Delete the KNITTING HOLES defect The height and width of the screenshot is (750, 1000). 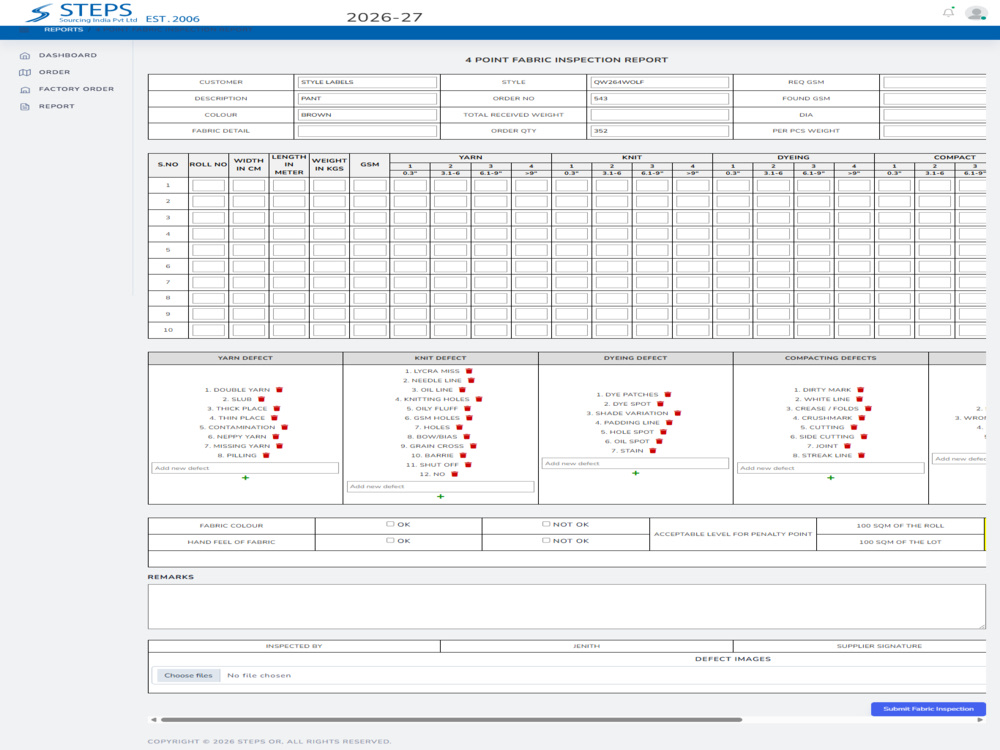tap(479, 399)
